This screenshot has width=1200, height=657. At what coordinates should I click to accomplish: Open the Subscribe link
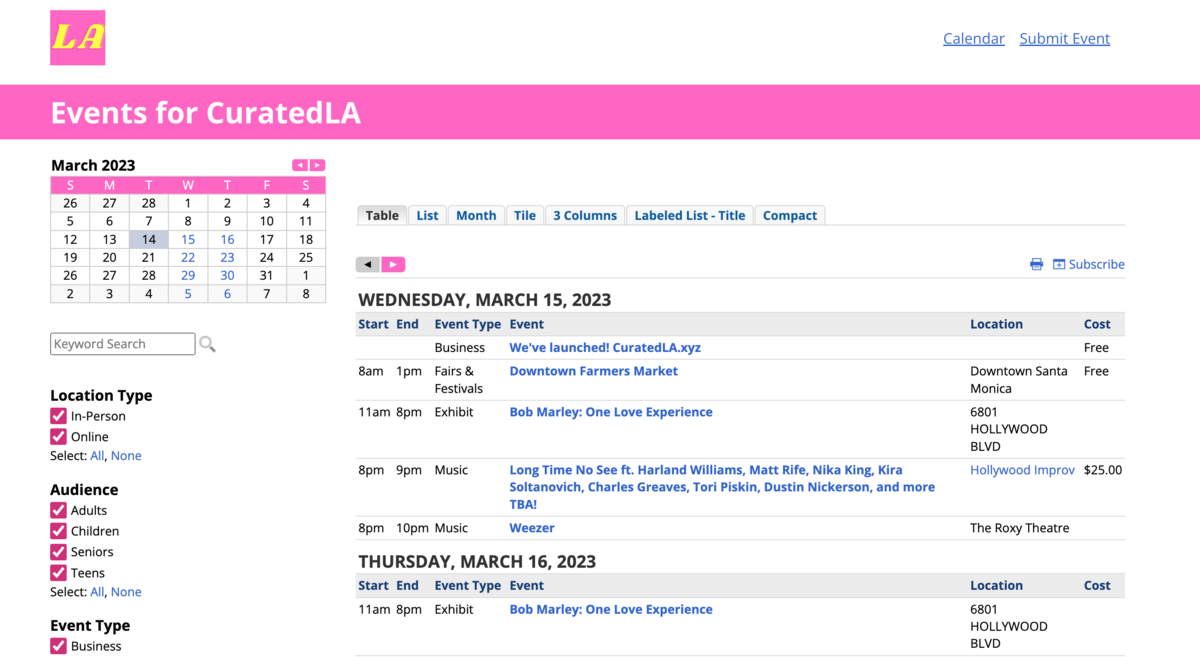pos(1089,264)
